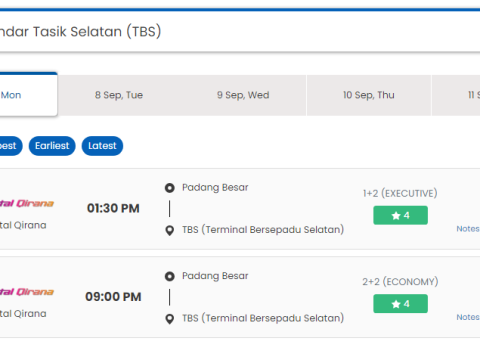
Task: Click TBS terminal text in 09:00 PM trip
Action: click(263, 318)
